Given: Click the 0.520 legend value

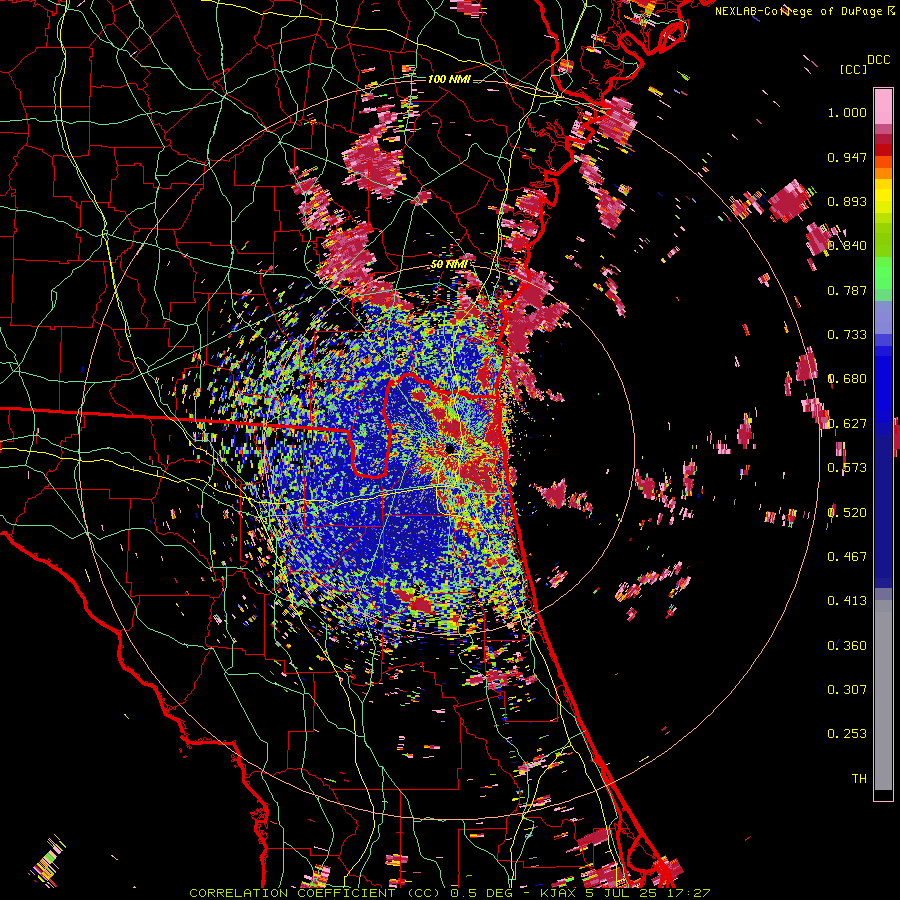Looking at the screenshot, I should [x=847, y=512].
